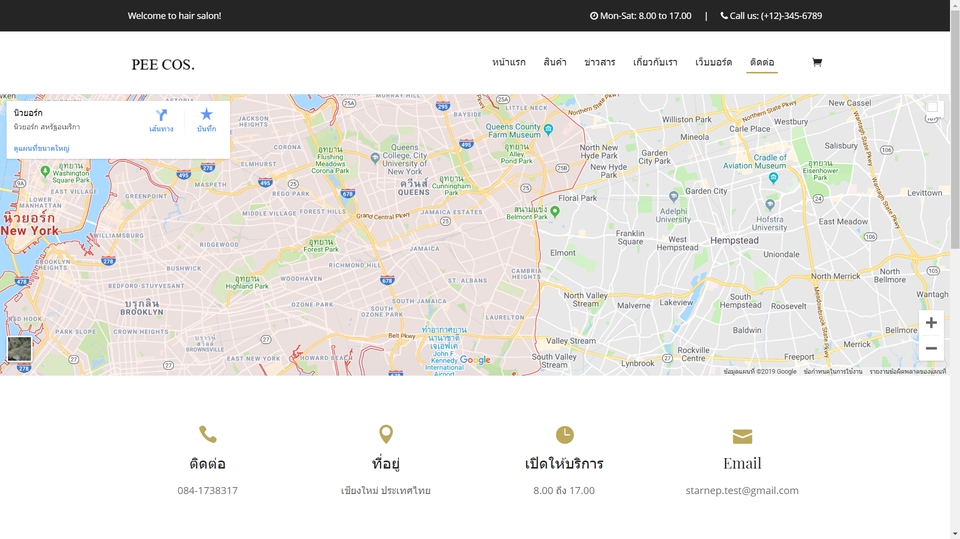Screen dimensions: 960x539
Task: Open the เว็บบอร์ด menu item
Action: pyautogui.click(x=713, y=62)
